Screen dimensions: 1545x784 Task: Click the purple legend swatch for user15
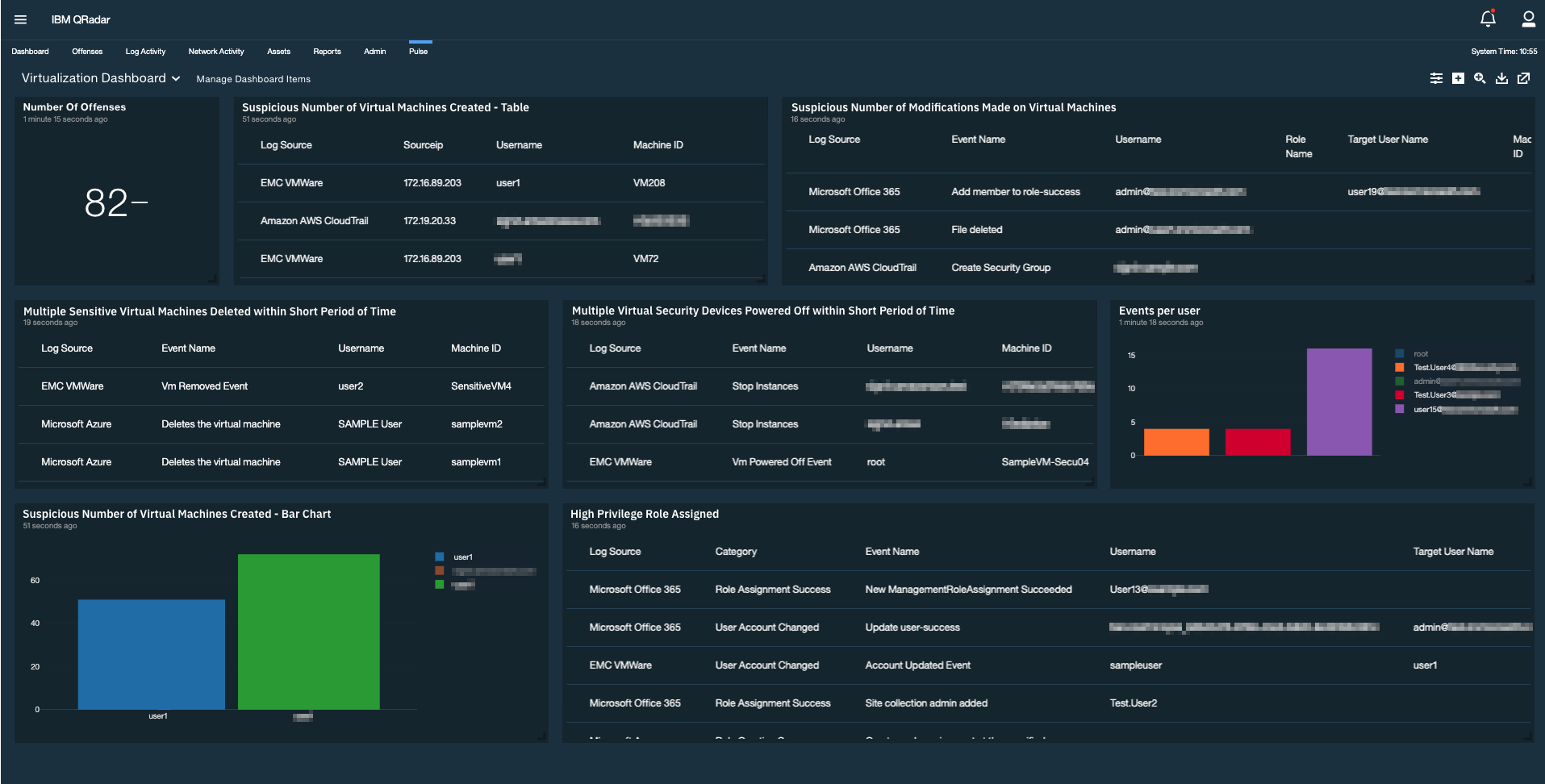click(1399, 409)
